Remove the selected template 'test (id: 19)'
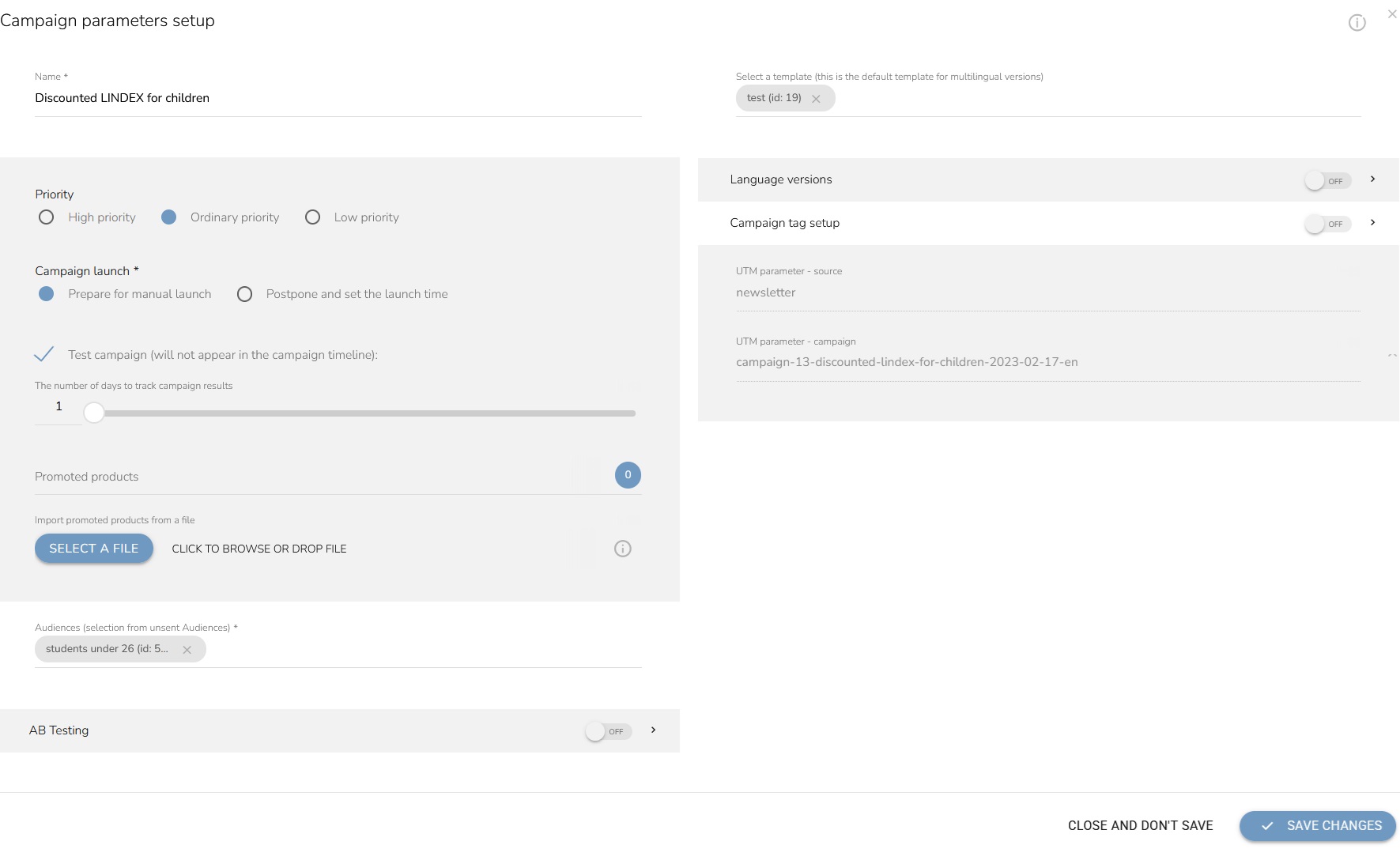The image size is (1400, 849). [817, 98]
